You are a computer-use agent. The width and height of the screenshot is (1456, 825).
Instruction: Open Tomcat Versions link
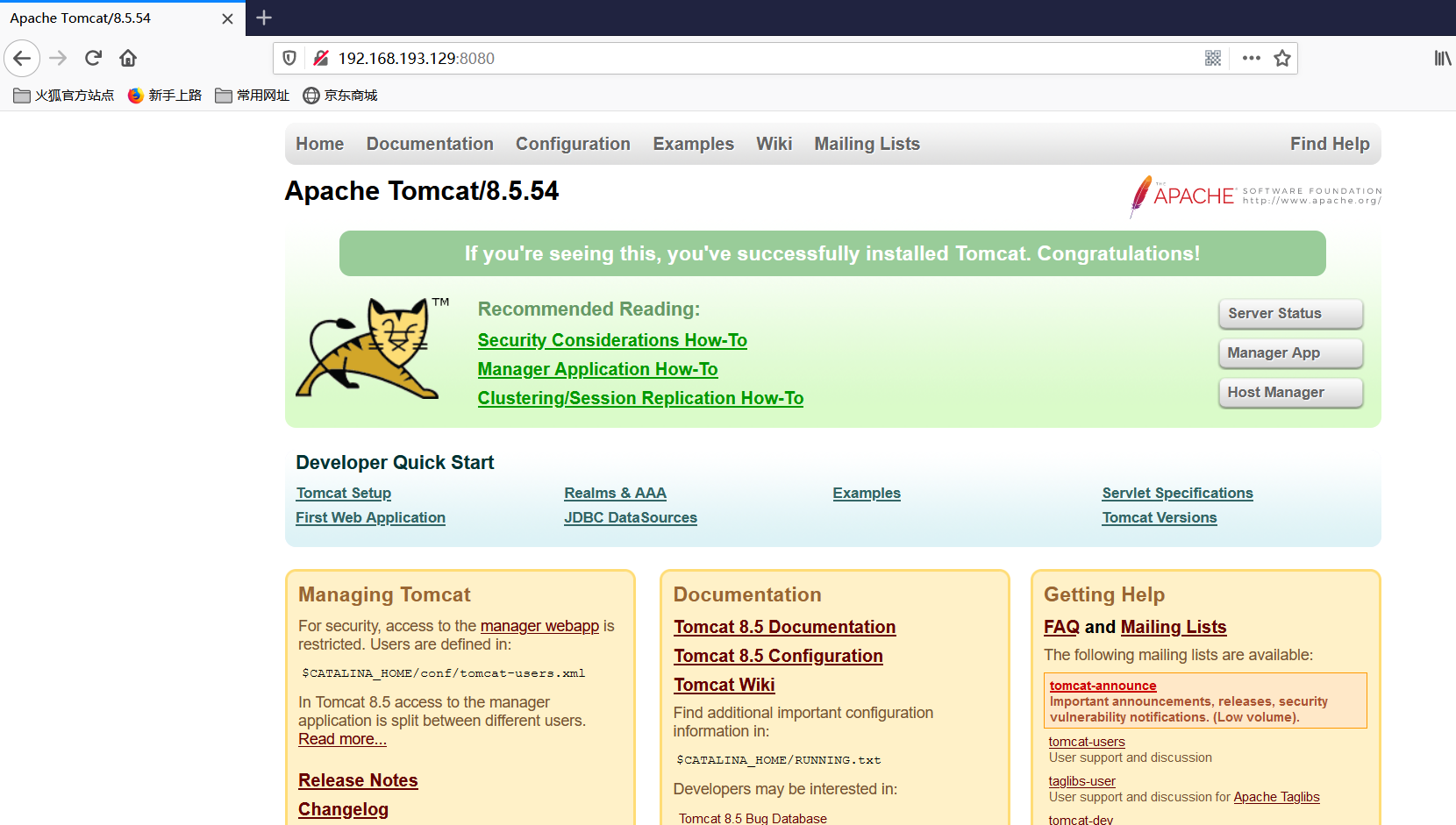coord(1160,518)
